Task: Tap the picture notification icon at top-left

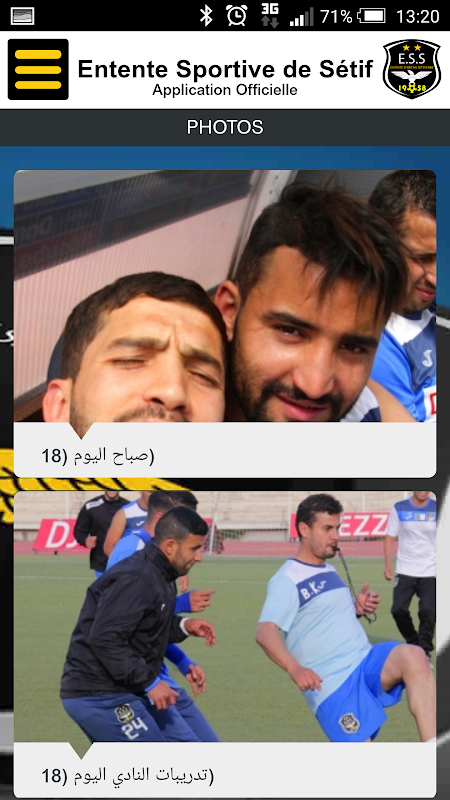Action: 22,16
